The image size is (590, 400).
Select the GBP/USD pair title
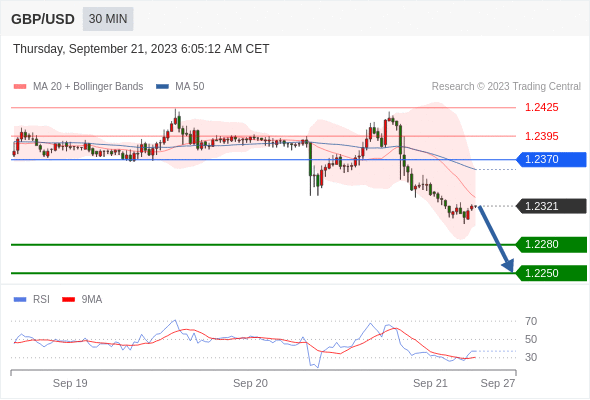[43, 19]
